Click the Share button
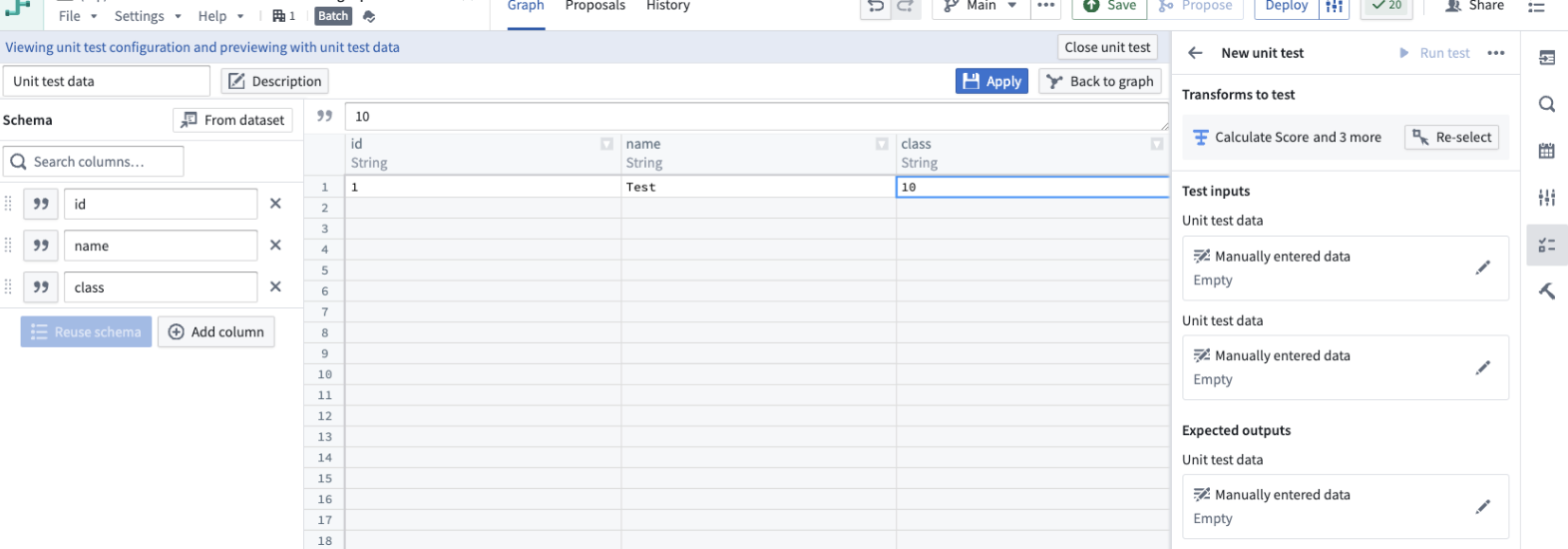Viewport: 1568px width, 549px height. (1474, 7)
